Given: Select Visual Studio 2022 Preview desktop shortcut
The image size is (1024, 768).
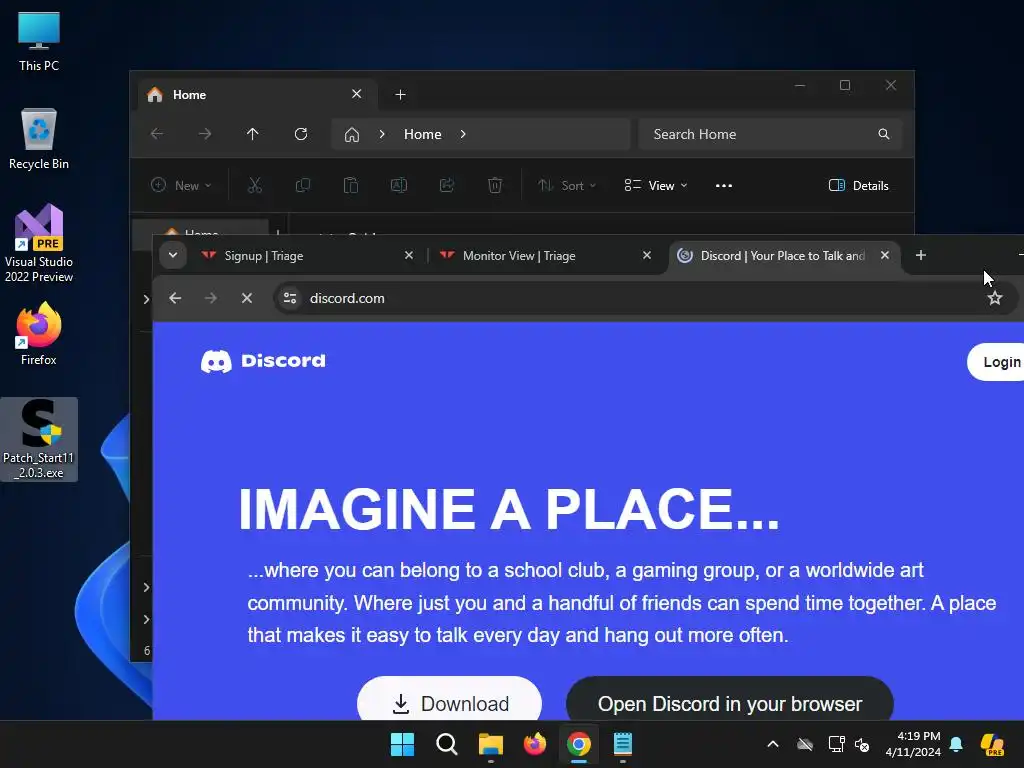Looking at the screenshot, I should coord(39,243).
